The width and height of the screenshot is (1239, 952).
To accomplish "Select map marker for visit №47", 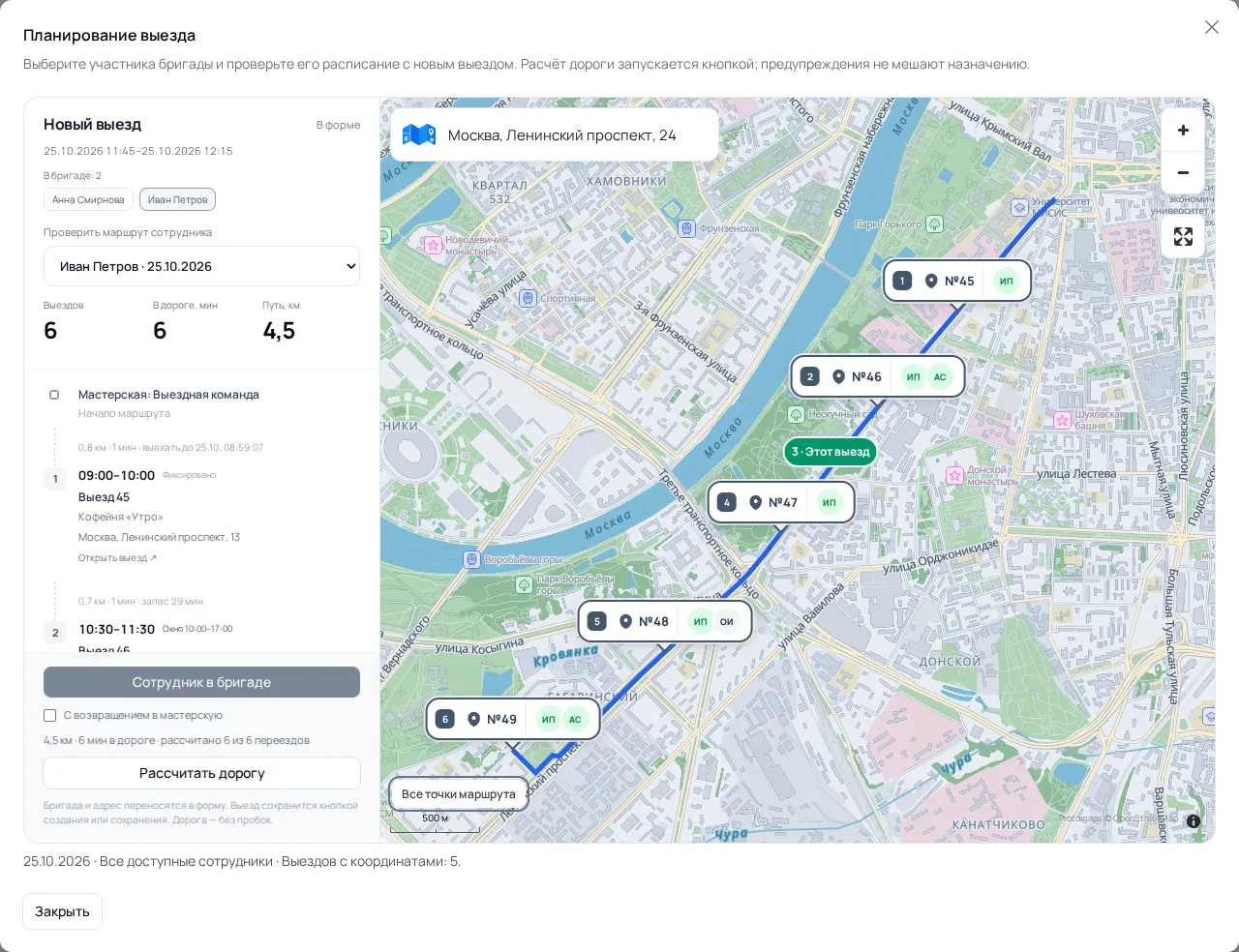I will pyautogui.click(x=781, y=502).
